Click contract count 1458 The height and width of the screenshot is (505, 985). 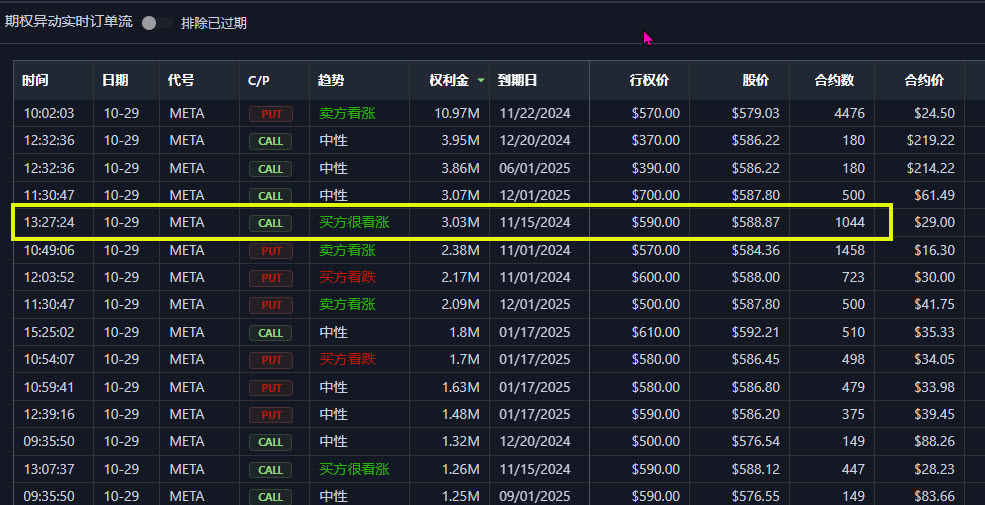pyautogui.click(x=850, y=250)
